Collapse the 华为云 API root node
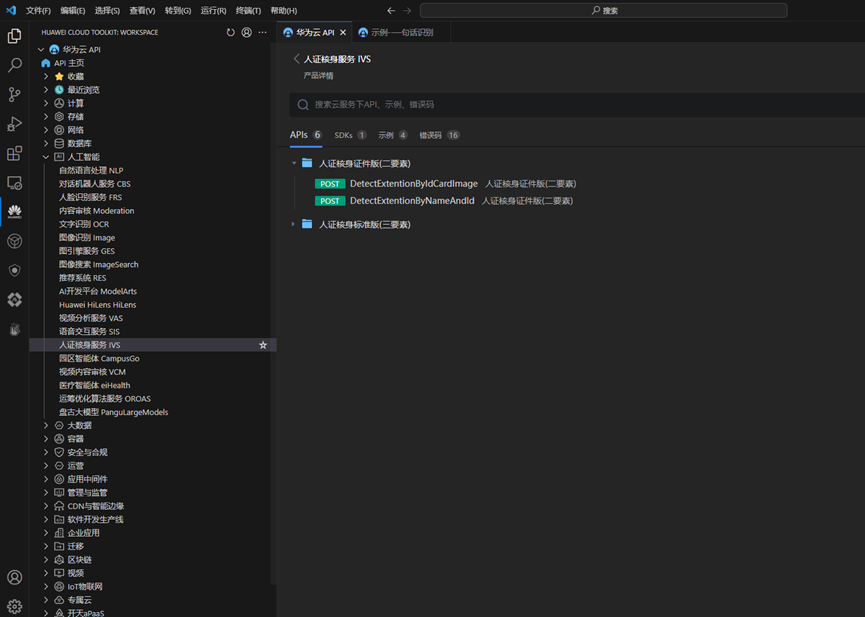The image size is (865, 617). [41, 50]
